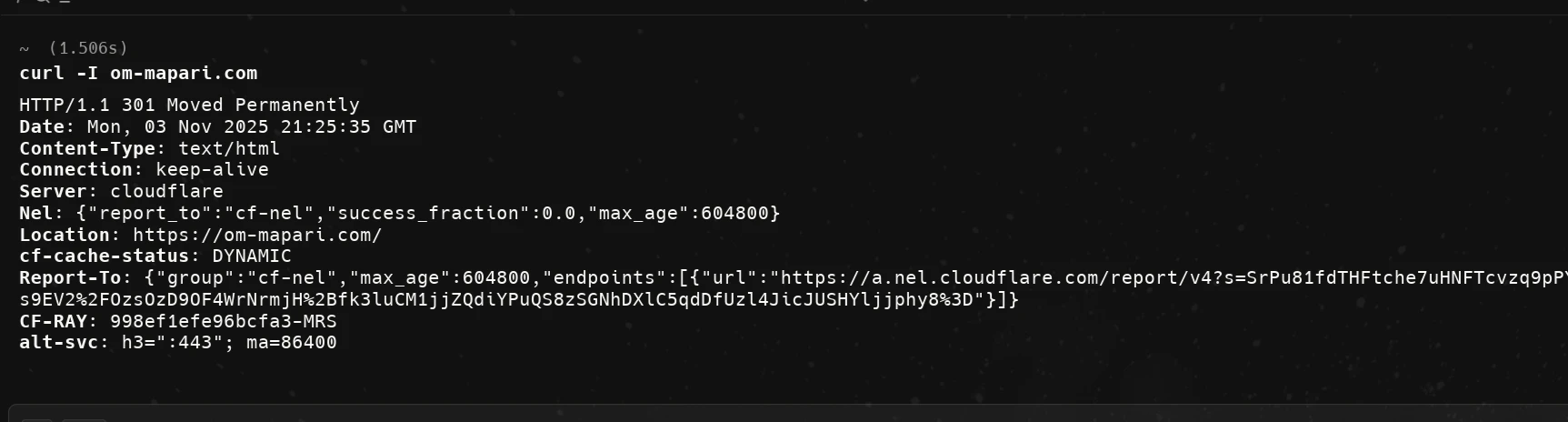Click the Date header name
The width and height of the screenshot is (1568, 422).
(x=42, y=127)
